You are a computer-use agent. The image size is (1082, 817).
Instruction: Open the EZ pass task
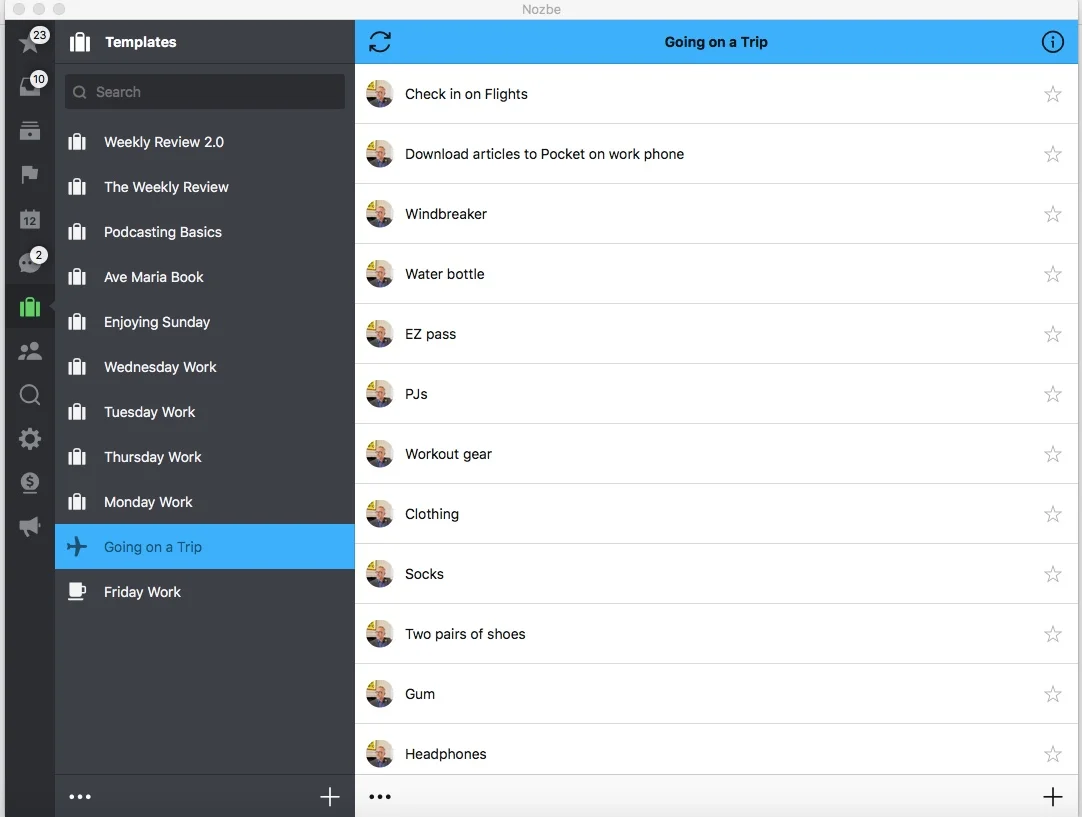(x=716, y=334)
